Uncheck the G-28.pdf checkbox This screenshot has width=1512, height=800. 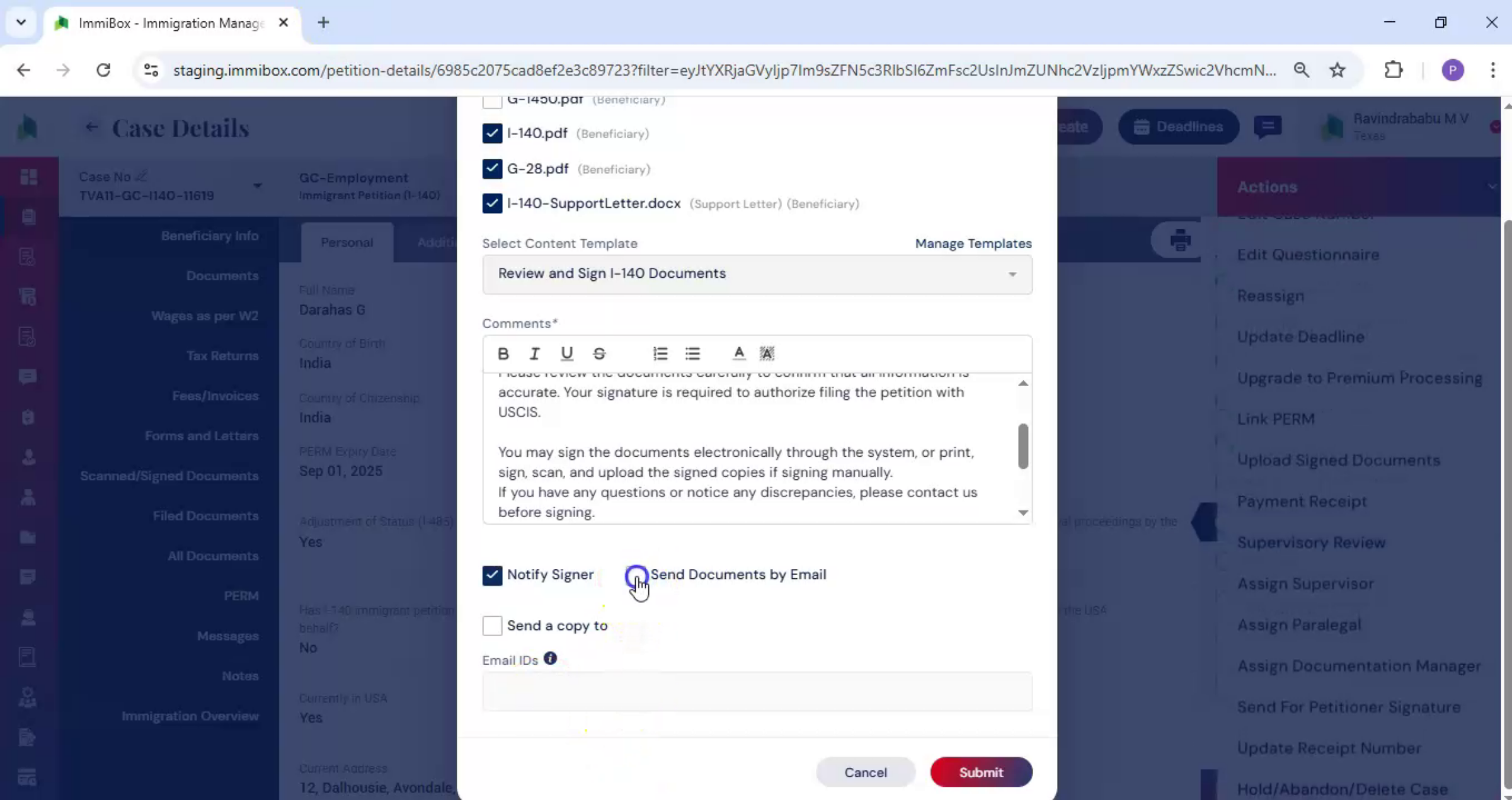(492, 168)
